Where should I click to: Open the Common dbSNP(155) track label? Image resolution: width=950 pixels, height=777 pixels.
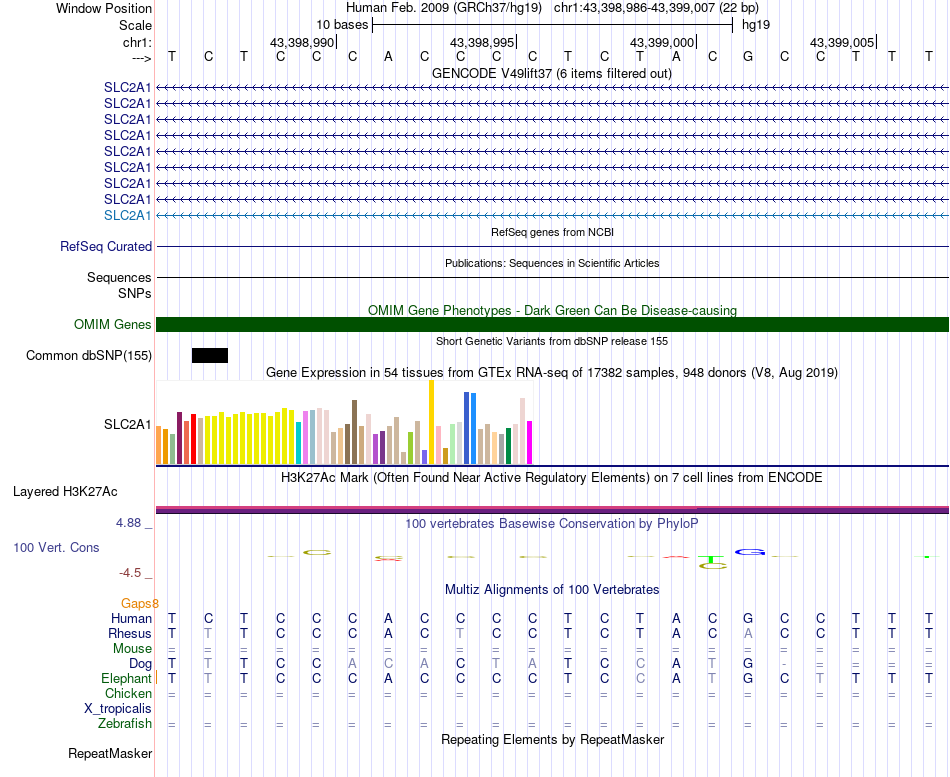88,355
